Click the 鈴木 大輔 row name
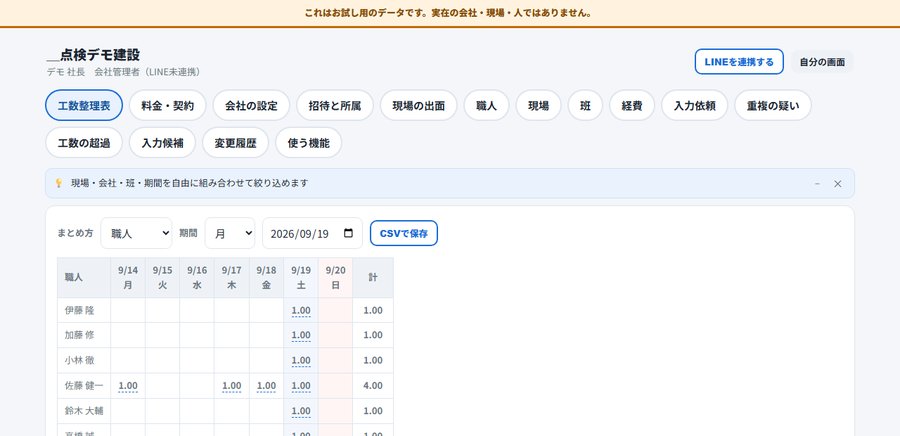Screen dimensions: 900x436 tap(84, 411)
